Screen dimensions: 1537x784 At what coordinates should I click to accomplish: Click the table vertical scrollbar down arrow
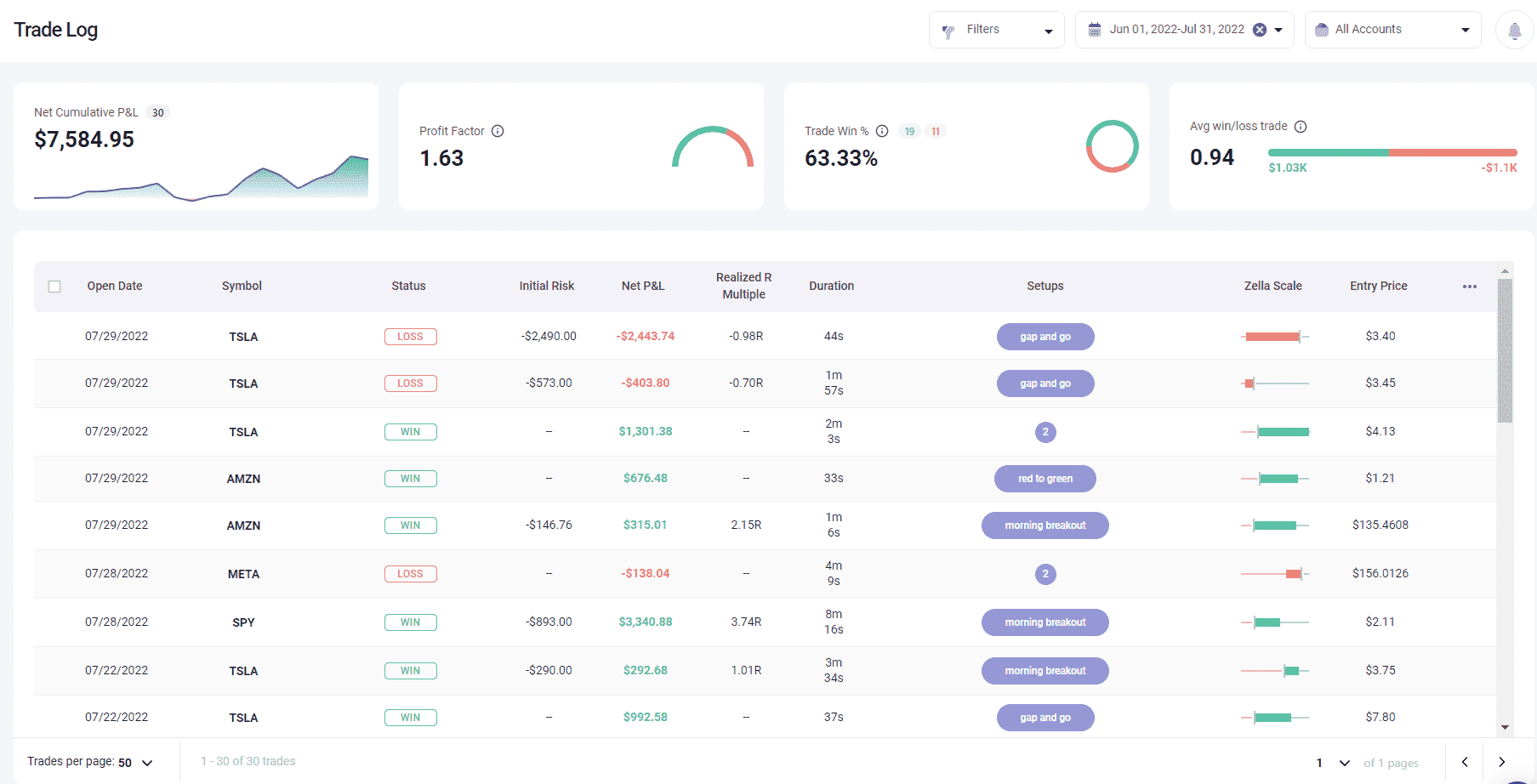[x=1505, y=727]
